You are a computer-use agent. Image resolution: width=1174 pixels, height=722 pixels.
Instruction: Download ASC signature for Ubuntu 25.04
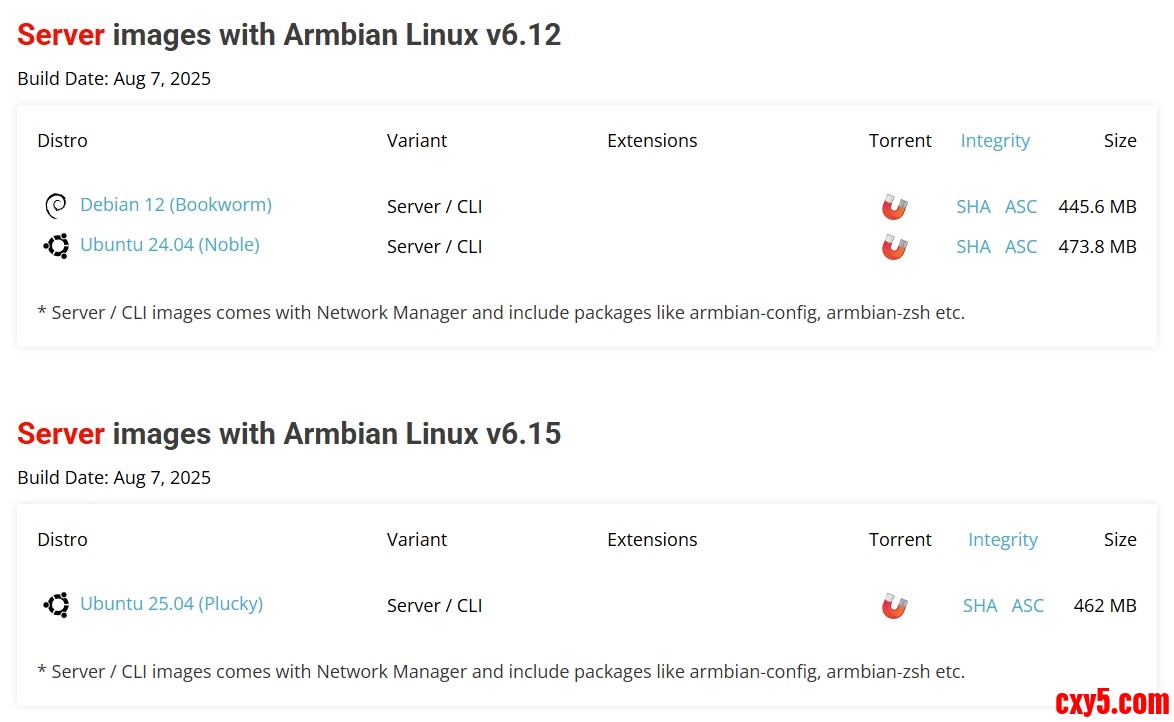(x=1027, y=606)
